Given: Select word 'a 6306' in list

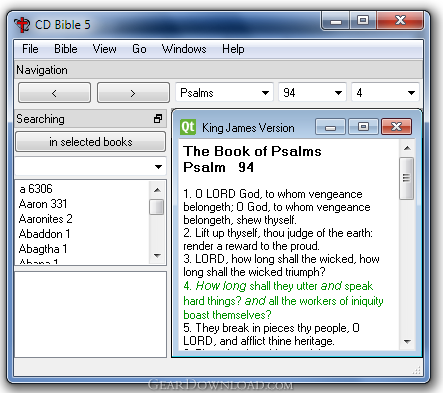Looking at the screenshot, I should coord(36,189).
